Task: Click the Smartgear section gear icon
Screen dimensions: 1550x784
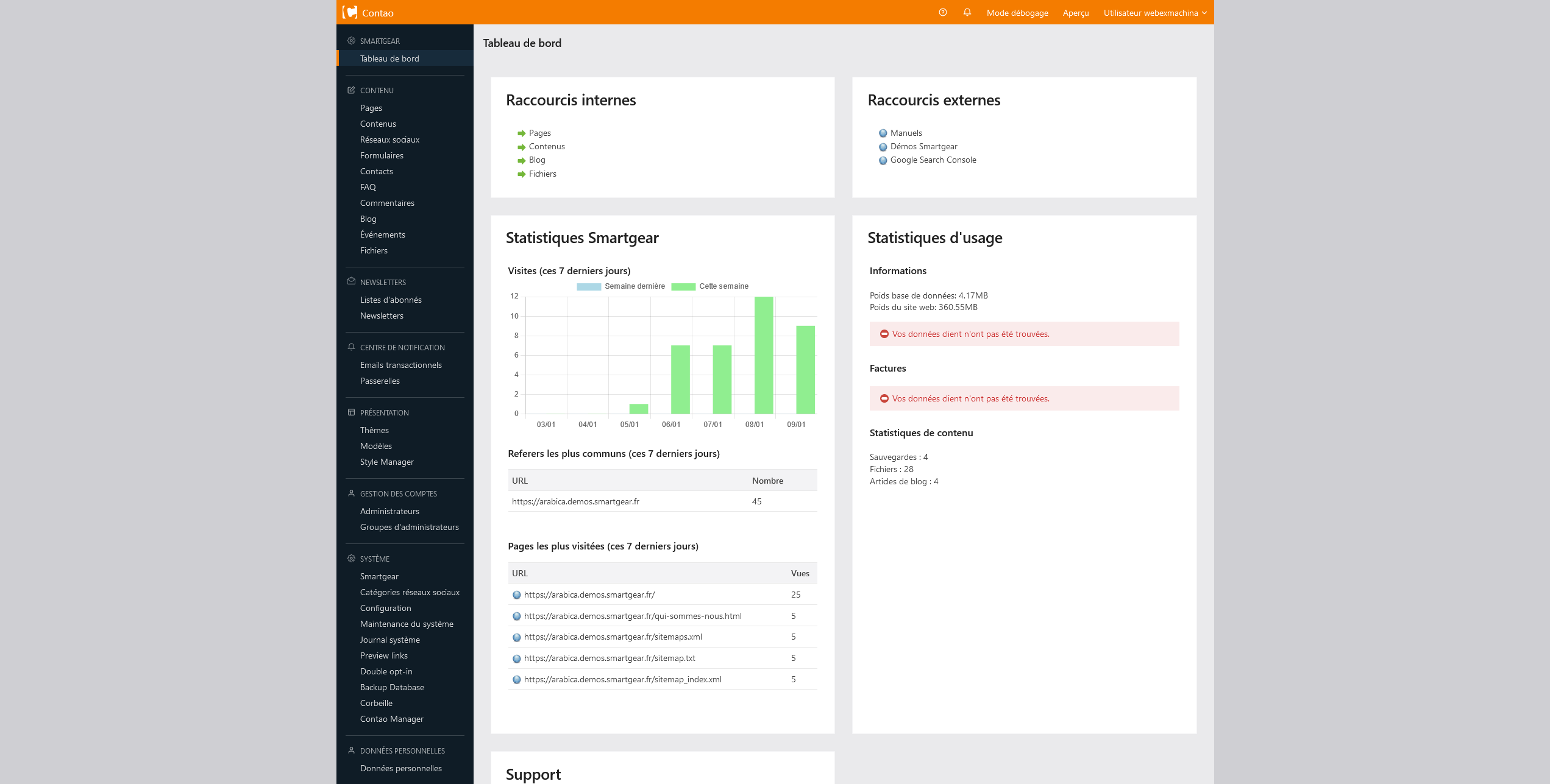Action: (x=351, y=41)
